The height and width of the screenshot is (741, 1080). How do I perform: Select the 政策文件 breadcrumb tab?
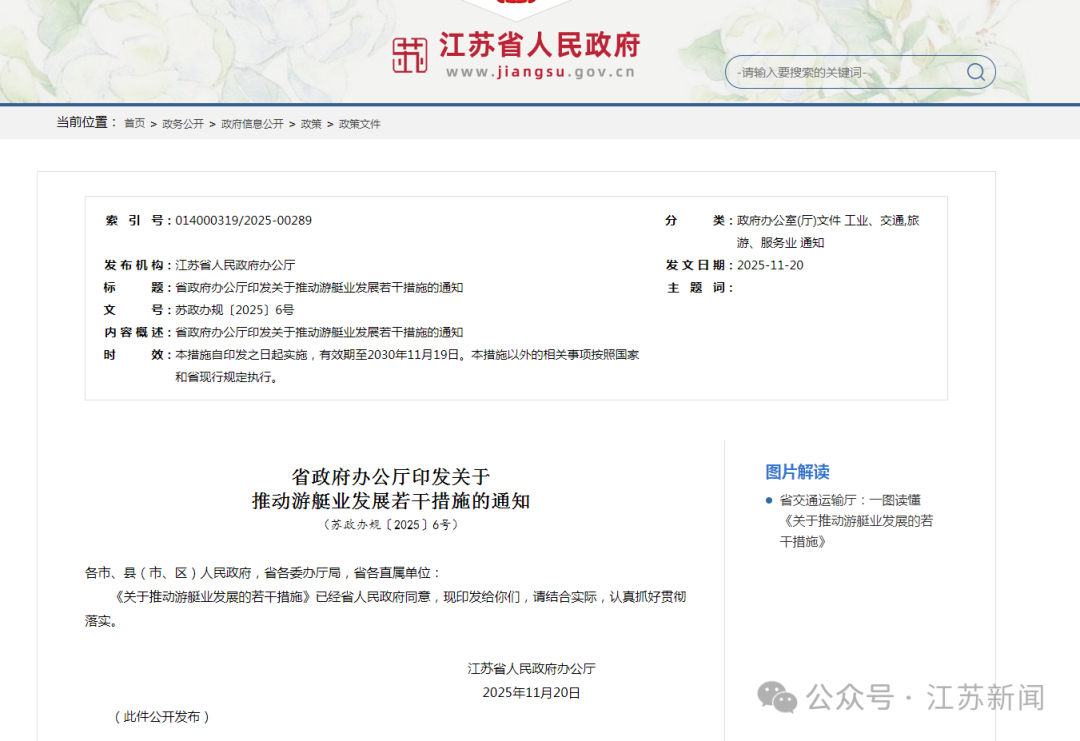(359, 122)
